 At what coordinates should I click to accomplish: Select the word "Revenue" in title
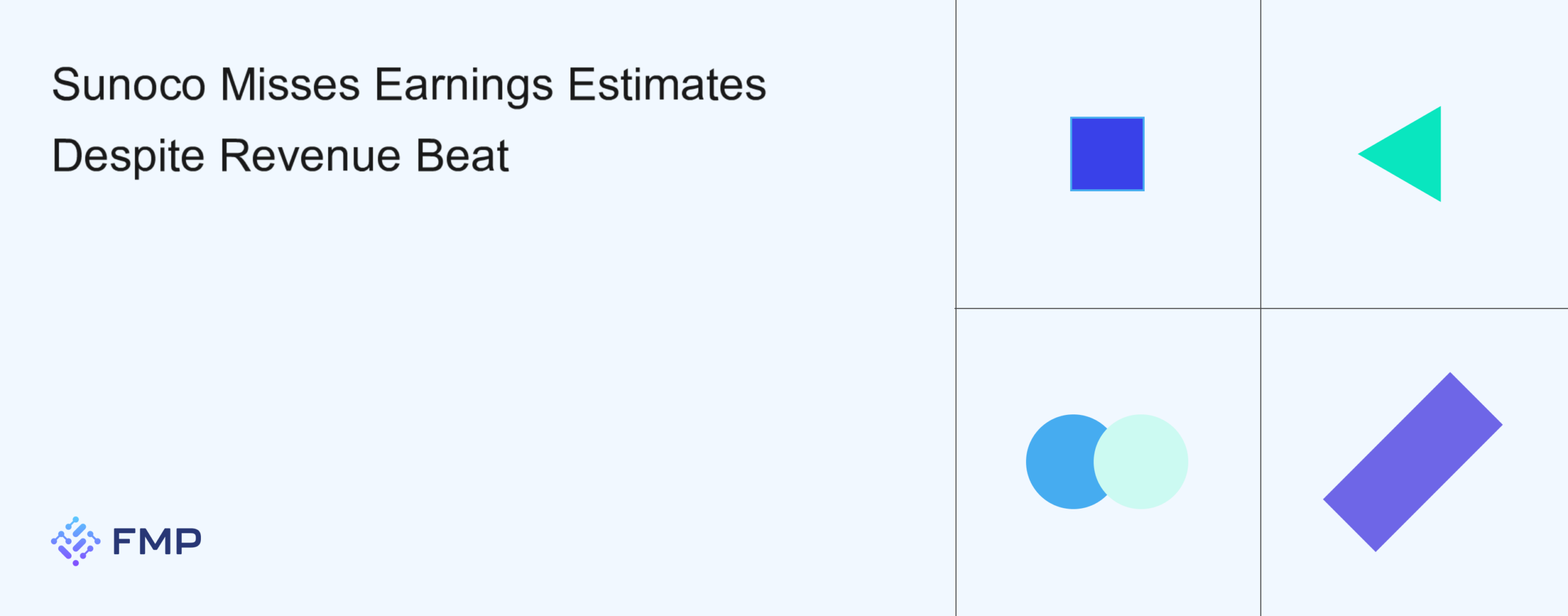click(310, 156)
